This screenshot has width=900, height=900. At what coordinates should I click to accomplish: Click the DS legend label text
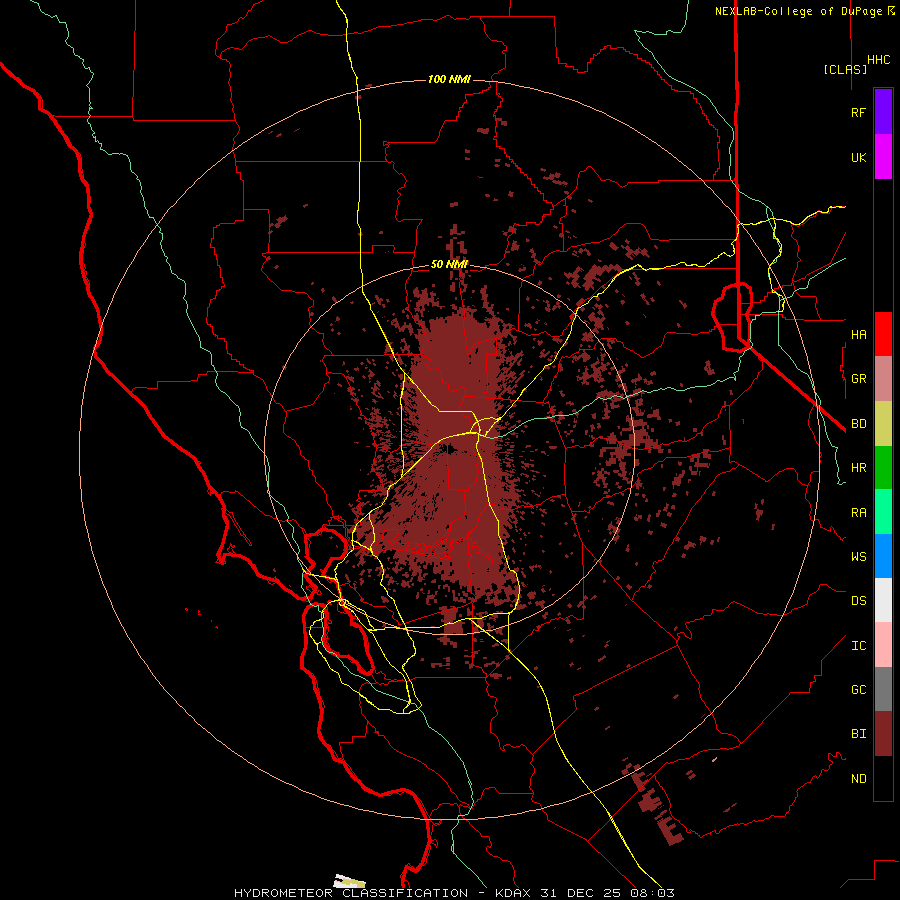point(859,601)
